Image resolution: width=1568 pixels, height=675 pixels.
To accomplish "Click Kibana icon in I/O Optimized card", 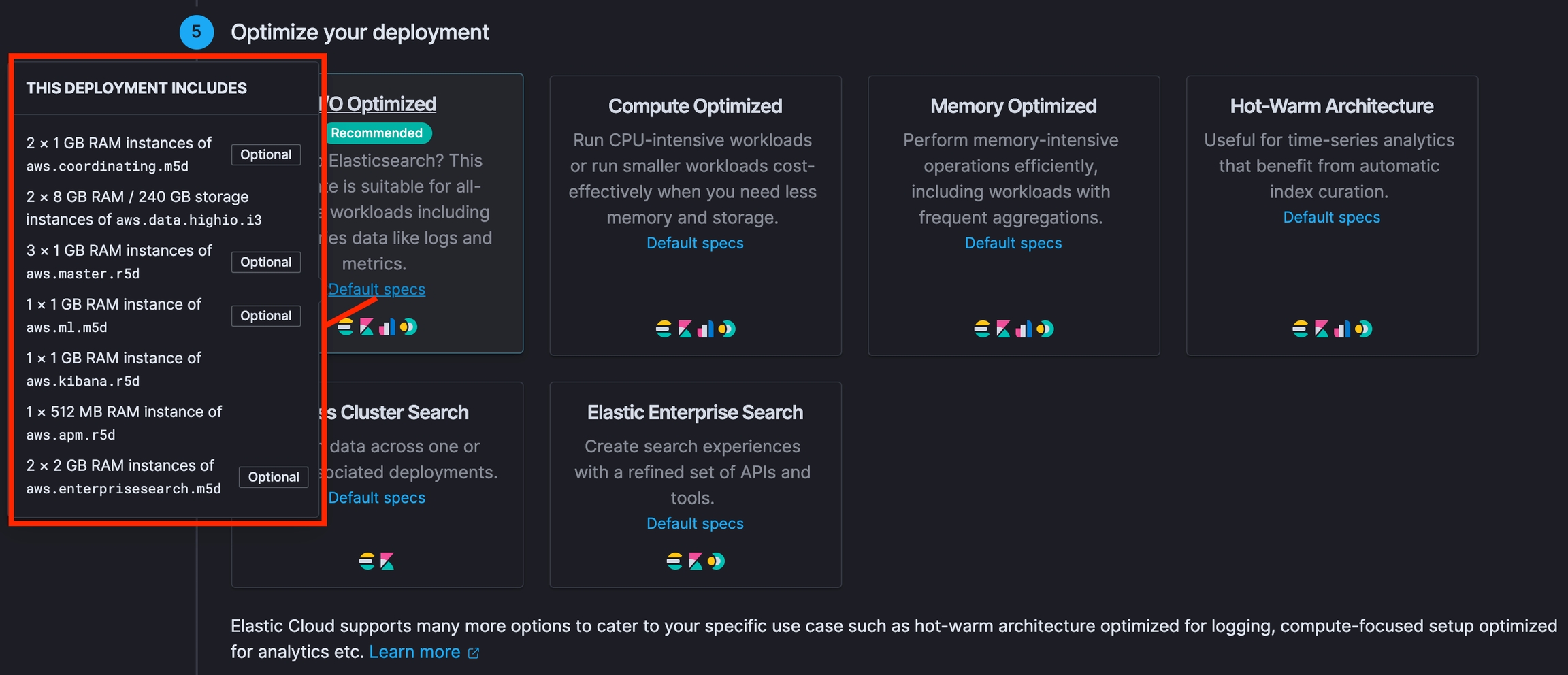I will tap(366, 327).
